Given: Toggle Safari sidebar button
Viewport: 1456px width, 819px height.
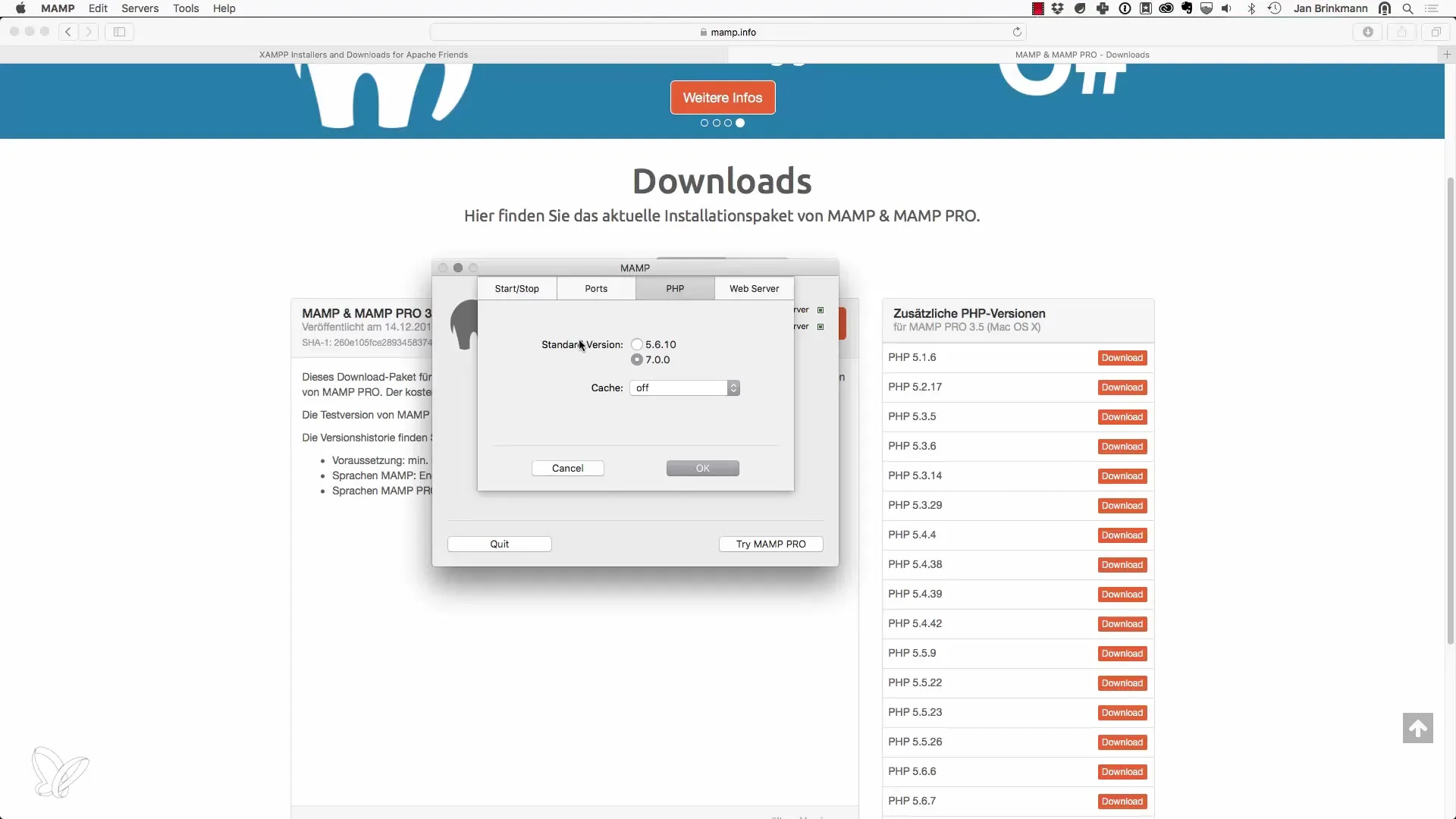Looking at the screenshot, I should pyautogui.click(x=119, y=32).
